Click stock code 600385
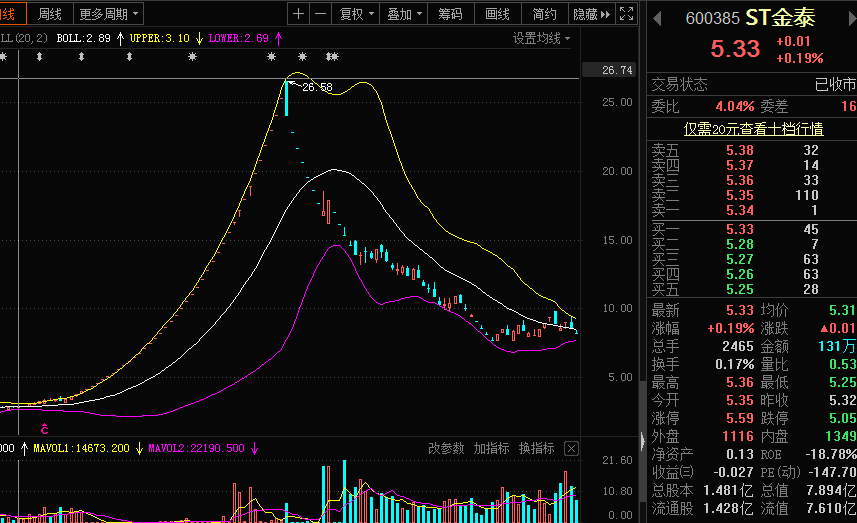The height and width of the screenshot is (523, 857). (712, 19)
